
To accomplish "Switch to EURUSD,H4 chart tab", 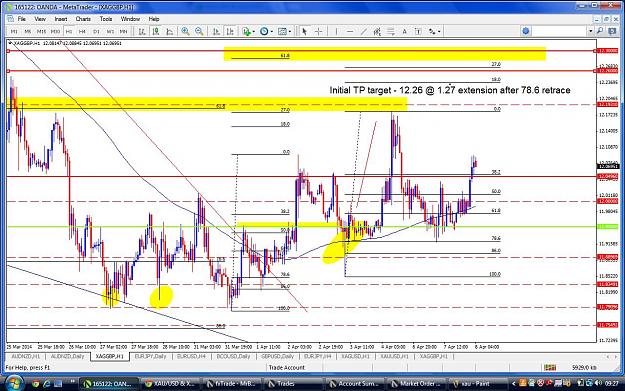I will pos(192,356).
